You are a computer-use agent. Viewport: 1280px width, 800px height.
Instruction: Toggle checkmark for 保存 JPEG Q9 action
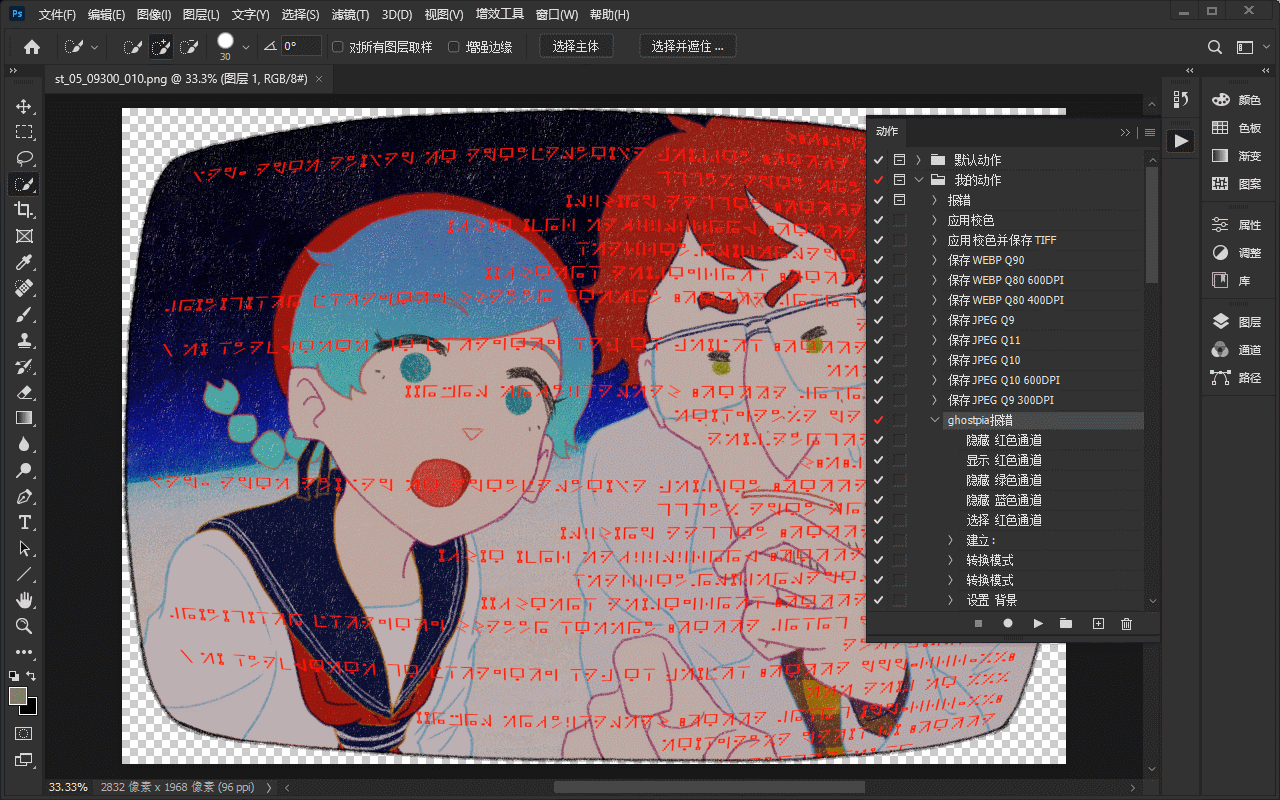coord(879,320)
